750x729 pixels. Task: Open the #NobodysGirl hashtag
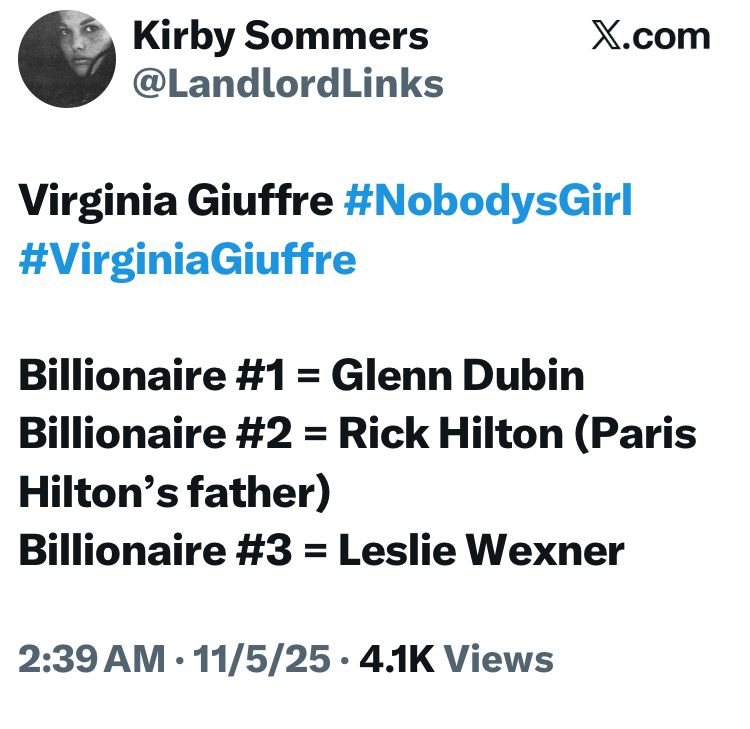488,203
